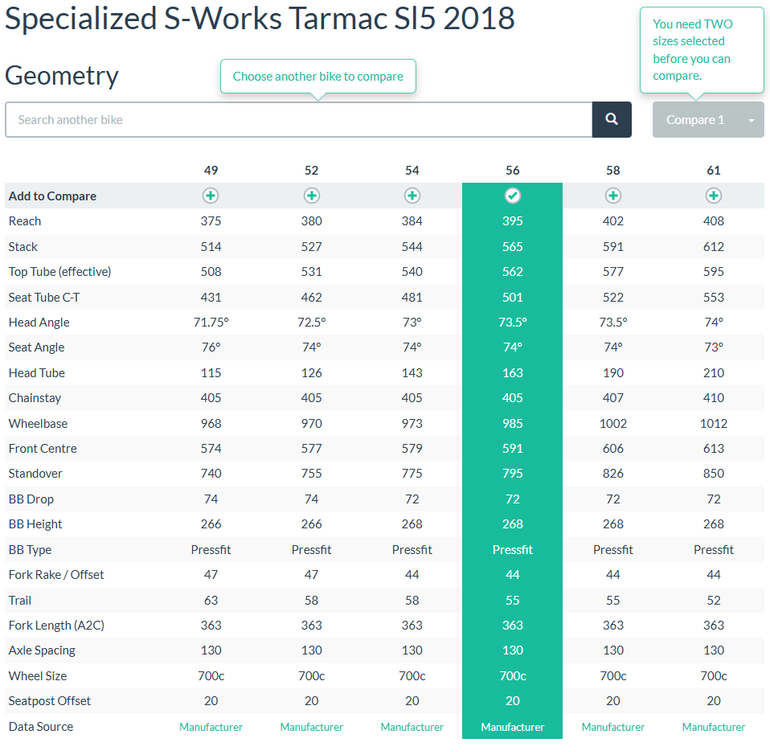Select the size 52 column header
Image resolution: width=770 pixels, height=752 pixels.
tap(311, 170)
